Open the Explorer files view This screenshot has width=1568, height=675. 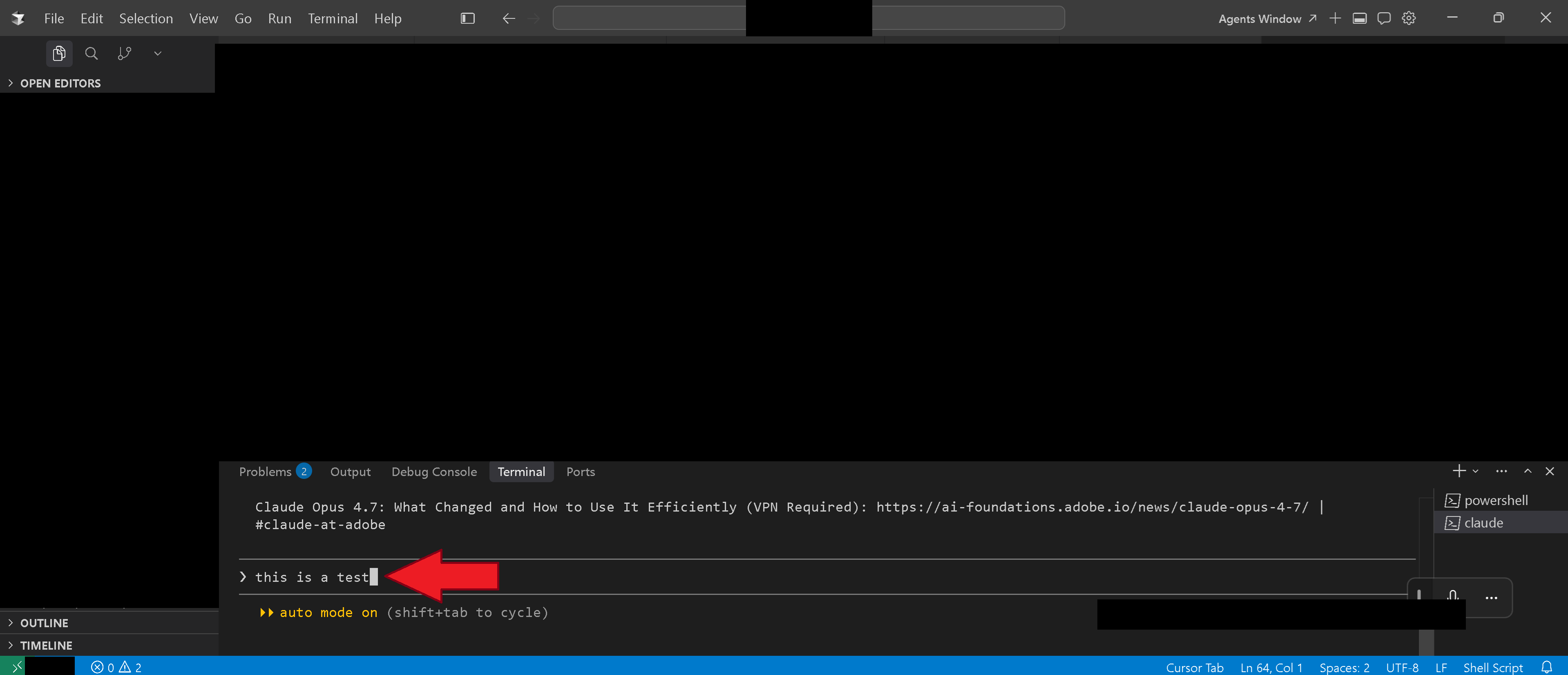click(x=59, y=54)
